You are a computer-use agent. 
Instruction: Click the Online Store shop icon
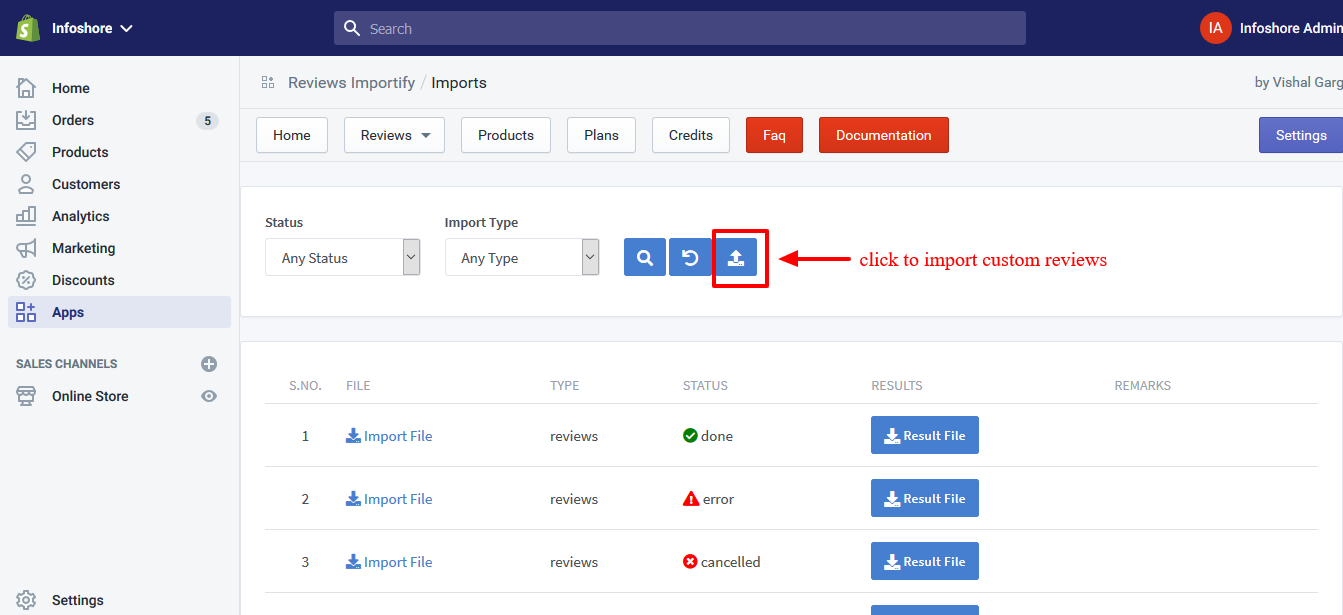click(26, 396)
